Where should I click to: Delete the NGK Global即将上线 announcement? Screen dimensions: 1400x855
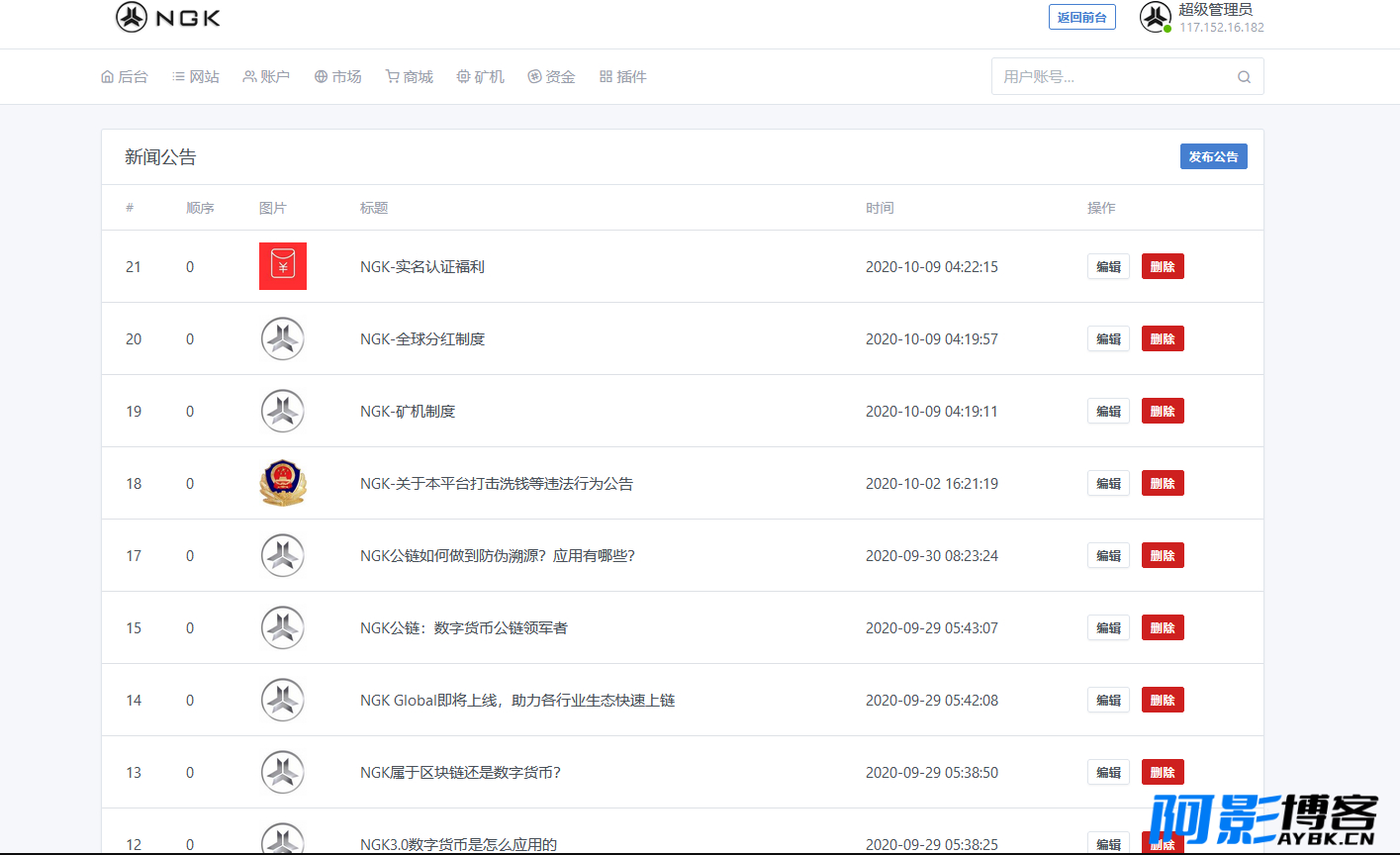1163,700
